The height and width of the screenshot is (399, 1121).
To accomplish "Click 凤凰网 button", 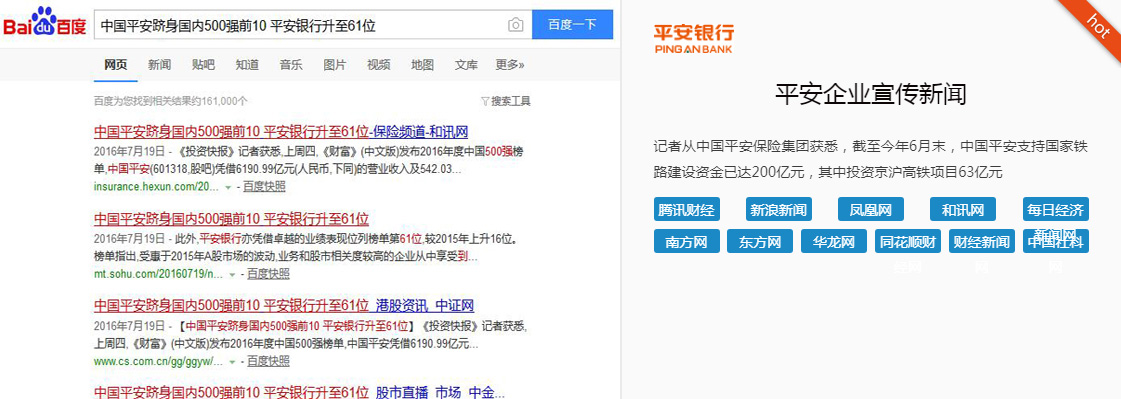I will 871,210.
